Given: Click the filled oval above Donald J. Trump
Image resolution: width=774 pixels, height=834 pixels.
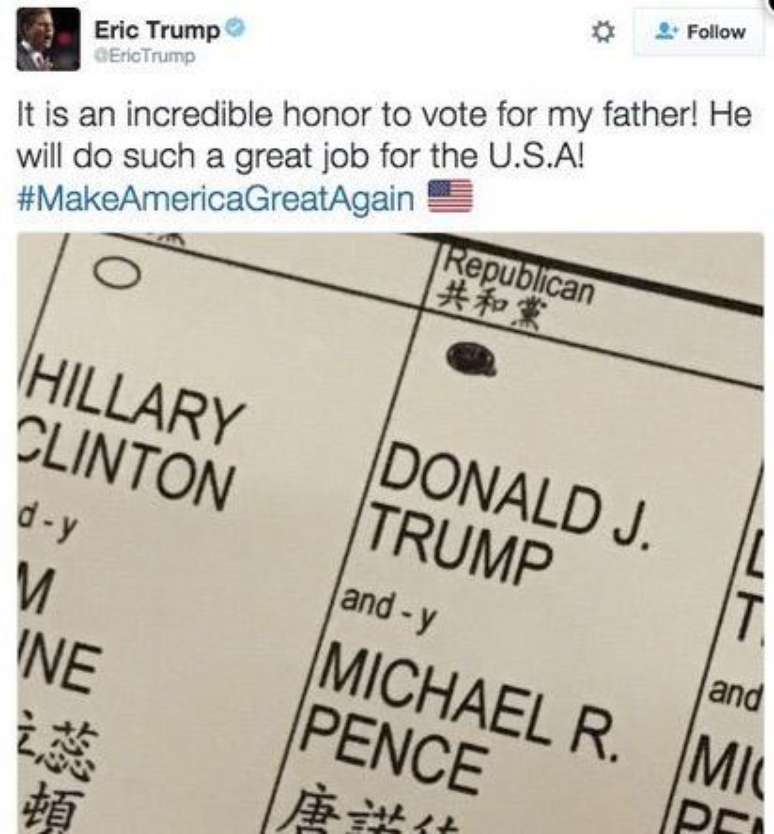Looking at the screenshot, I should pos(470,359).
